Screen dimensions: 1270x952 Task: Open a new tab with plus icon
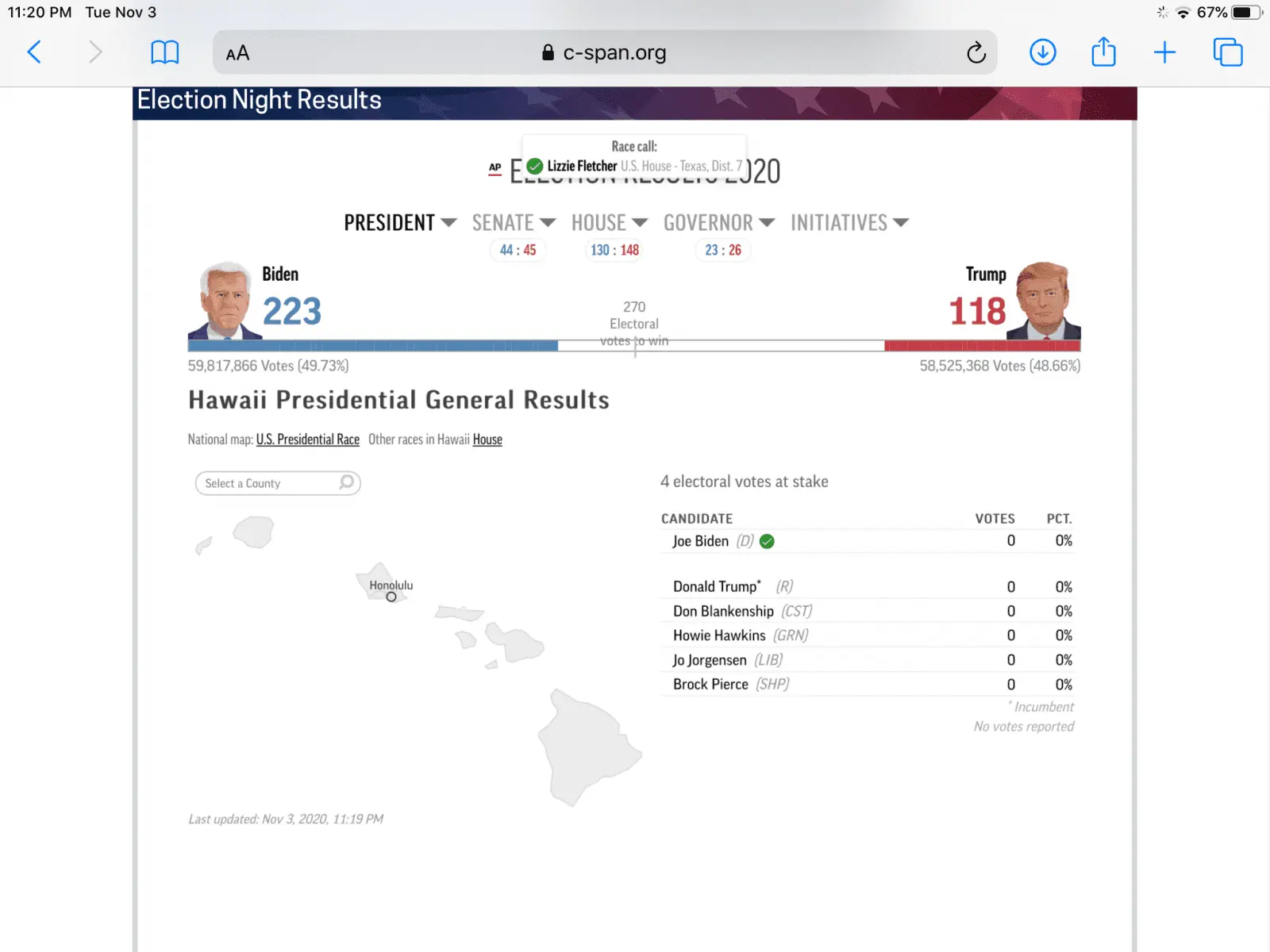(1164, 52)
